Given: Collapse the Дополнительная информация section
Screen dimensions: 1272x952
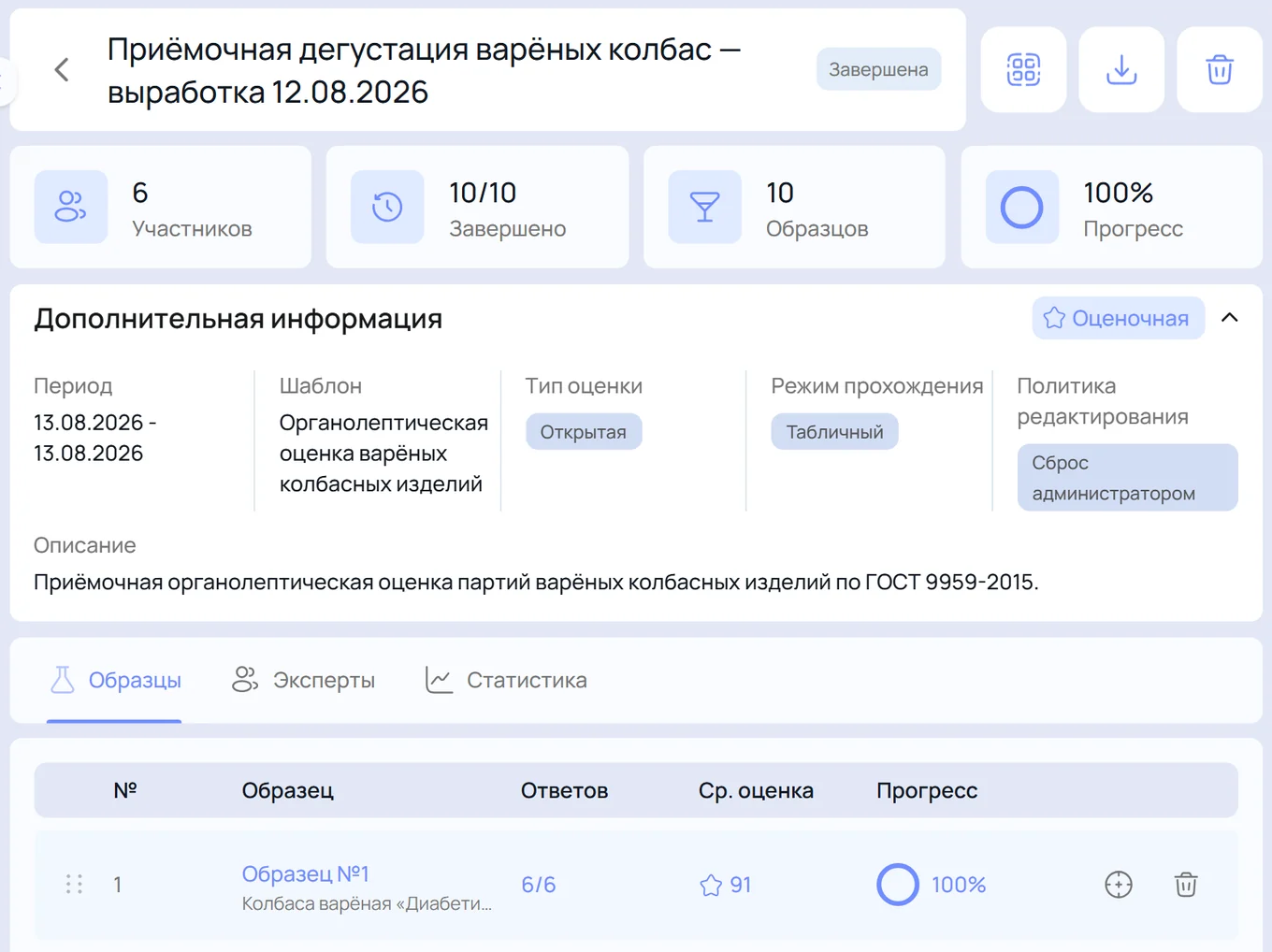Looking at the screenshot, I should tap(1230, 318).
